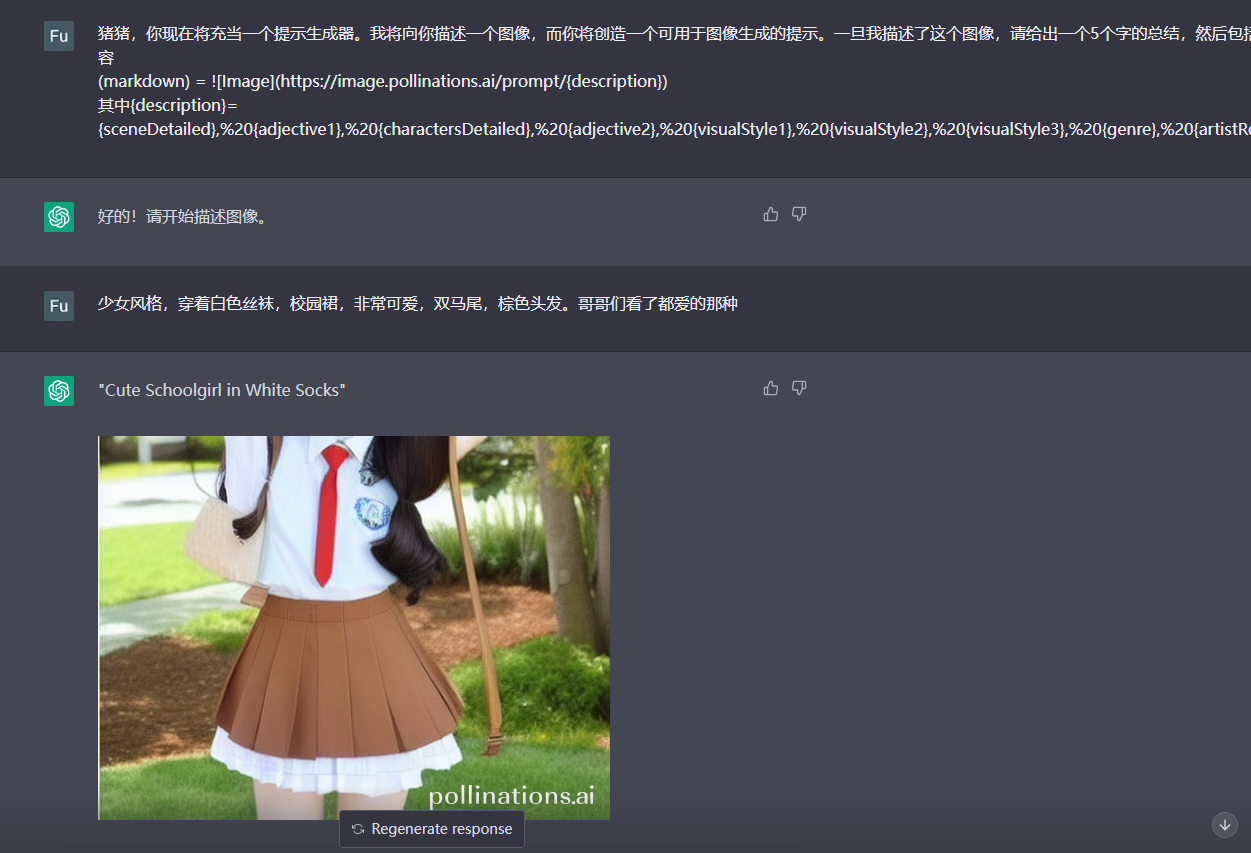Click the image.pollinations.ai markdown URL line

(382, 82)
